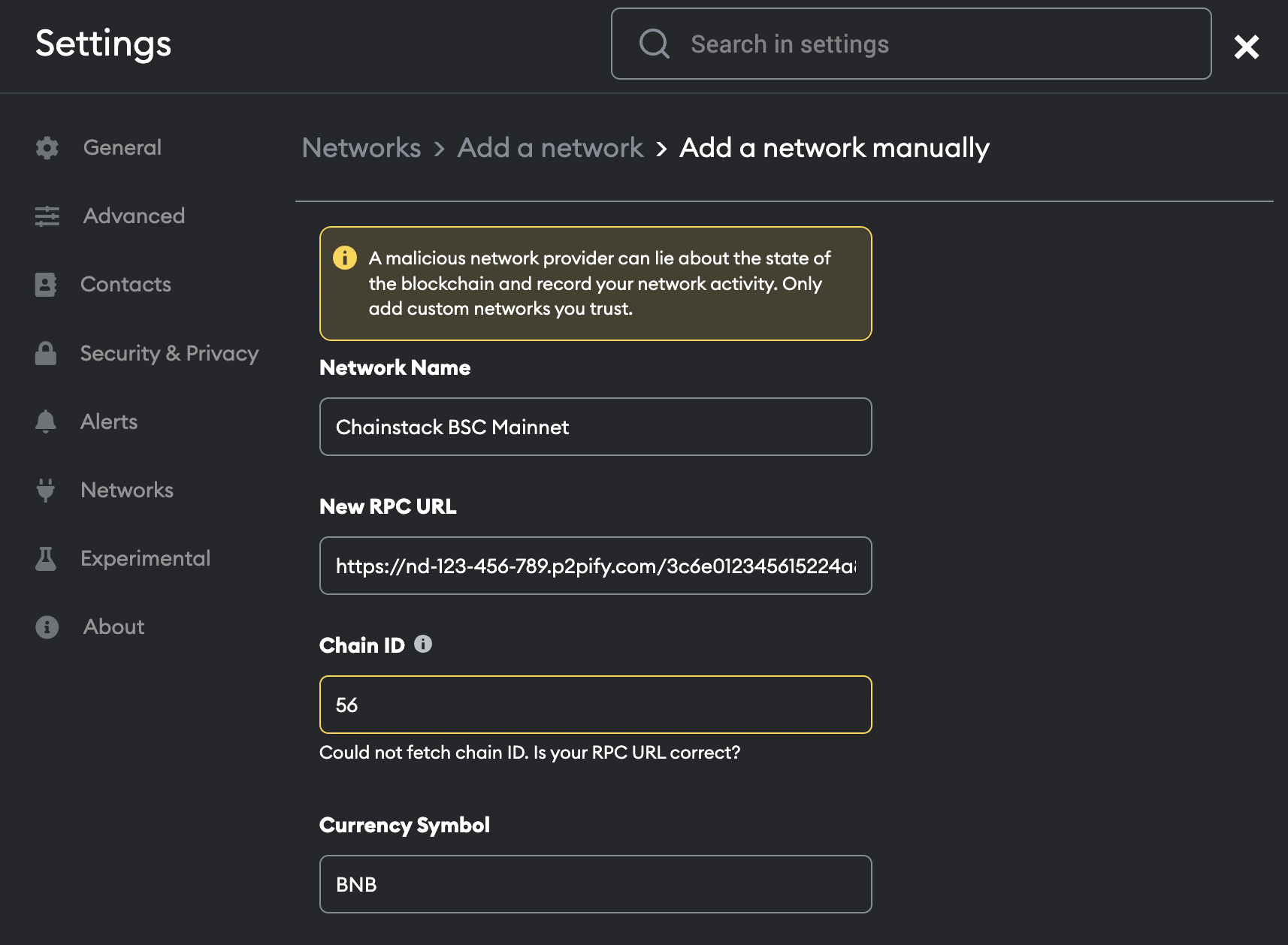This screenshot has height=945, width=1288.
Task: Click the Contacts address book icon
Action: tap(46, 285)
